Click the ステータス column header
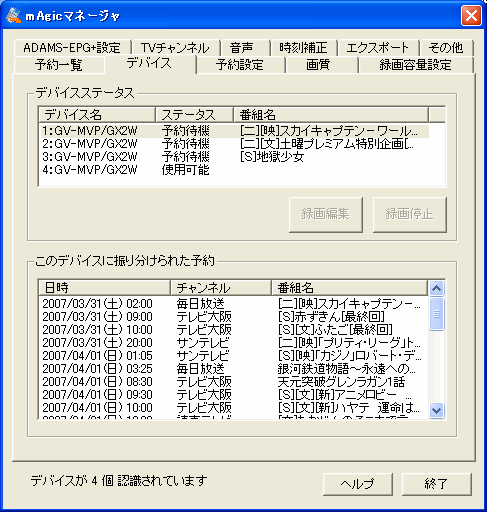Image resolution: width=487 pixels, height=512 pixels. [x=194, y=115]
